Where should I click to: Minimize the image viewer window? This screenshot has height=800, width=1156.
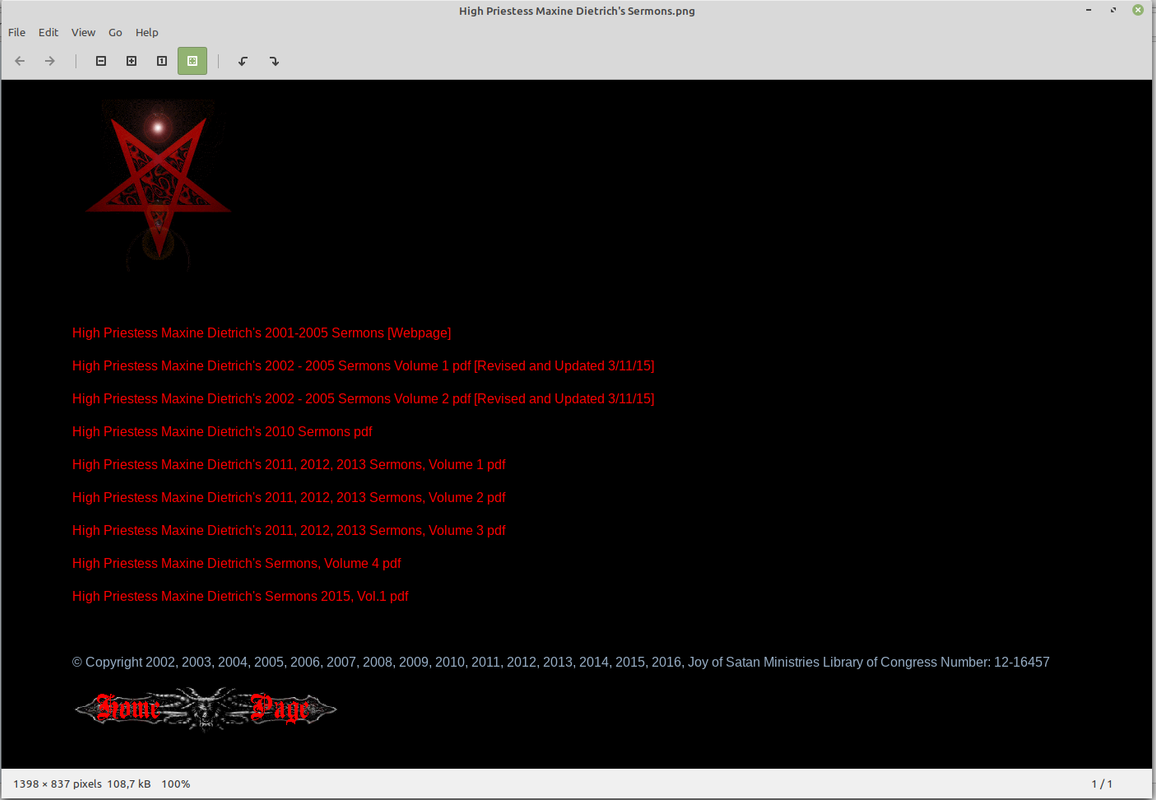tap(1089, 10)
